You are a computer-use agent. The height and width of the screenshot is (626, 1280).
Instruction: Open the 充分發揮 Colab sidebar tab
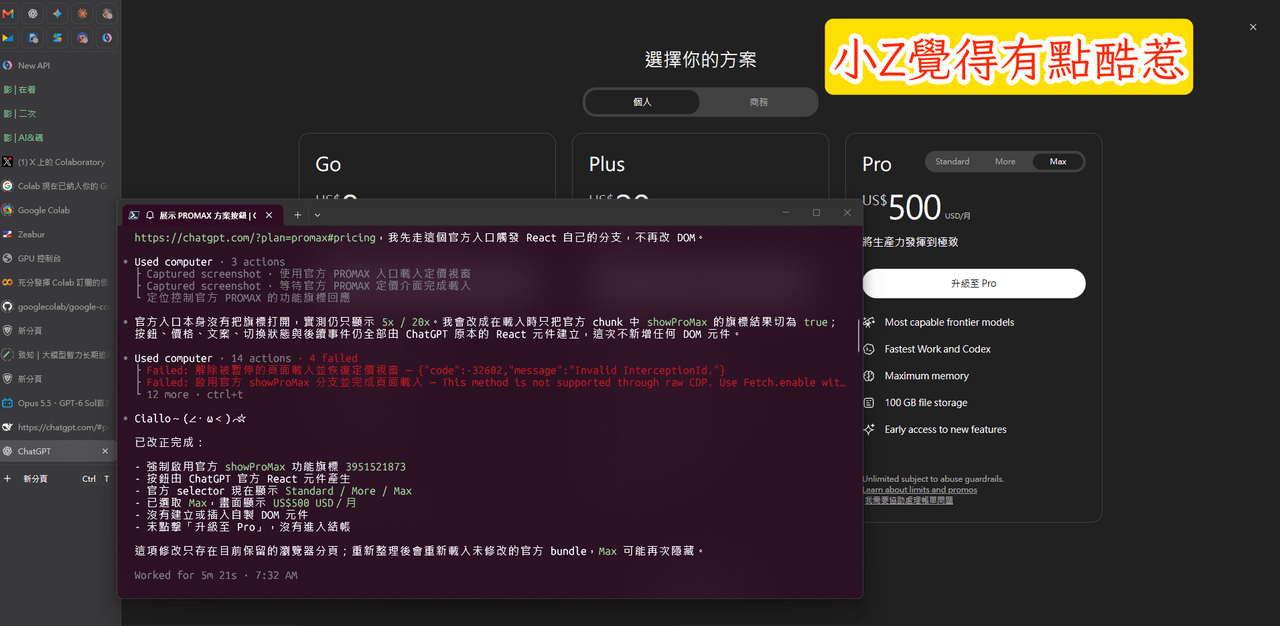pos(60,283)
